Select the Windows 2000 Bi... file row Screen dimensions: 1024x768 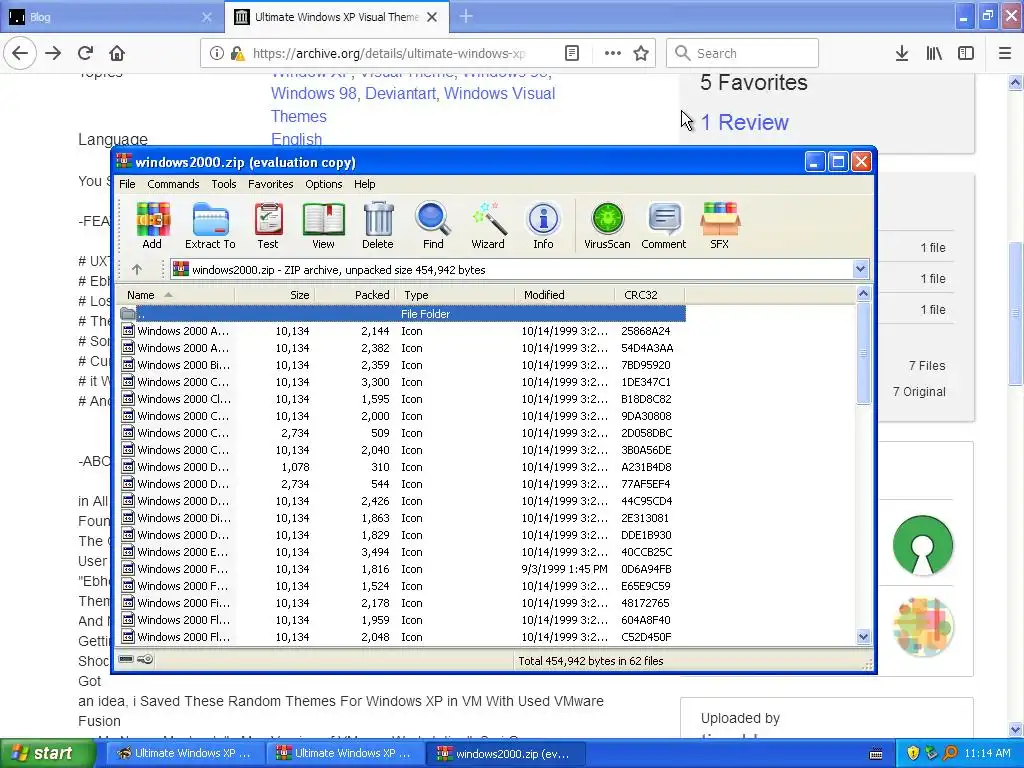coord(402,365)
